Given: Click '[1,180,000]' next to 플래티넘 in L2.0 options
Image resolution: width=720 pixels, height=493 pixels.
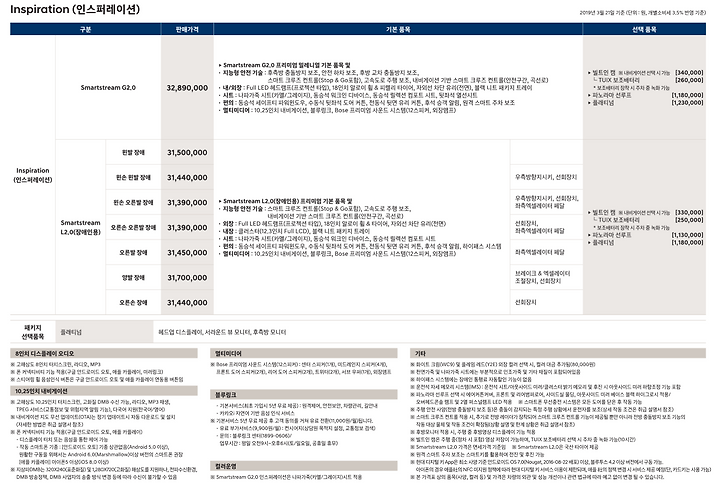Looking at the screenshot, I should coord(687,242).
